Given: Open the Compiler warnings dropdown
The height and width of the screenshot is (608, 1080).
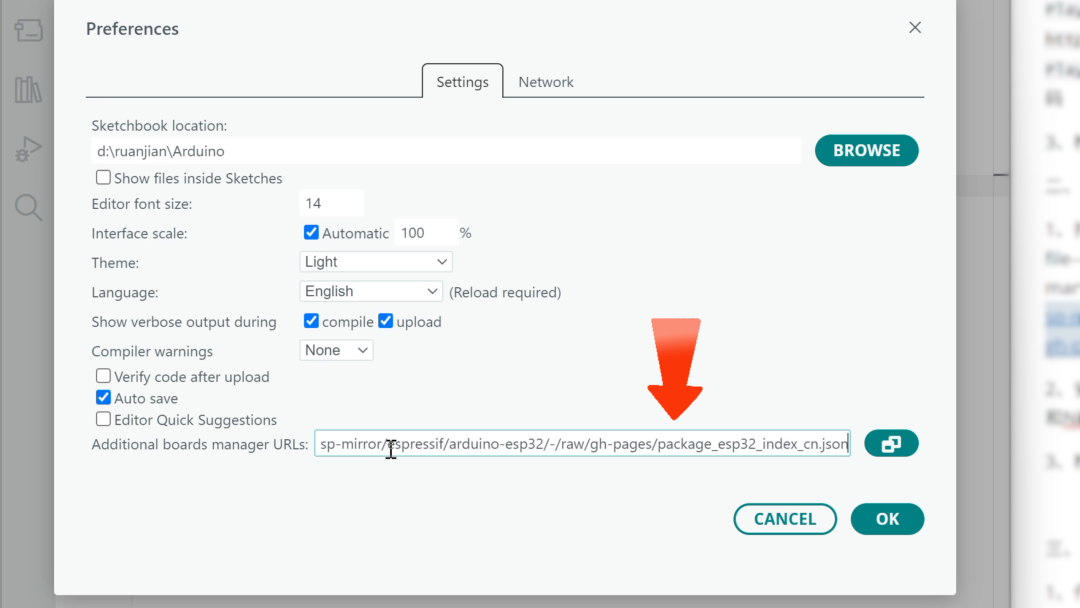Looking at the screenshot, I should pos(336,350).
